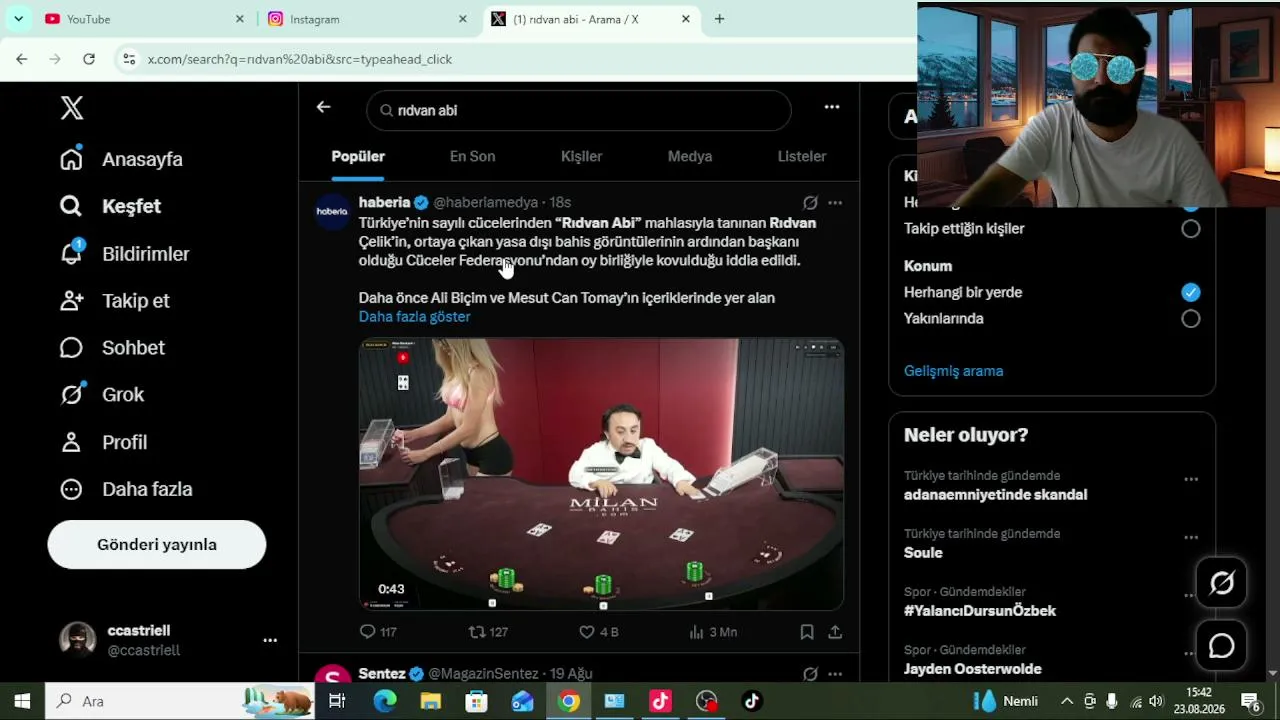Bookmark the haberia post
Image resolution: width=1280 pixels, height=720 pixels.
pos(807,632)
